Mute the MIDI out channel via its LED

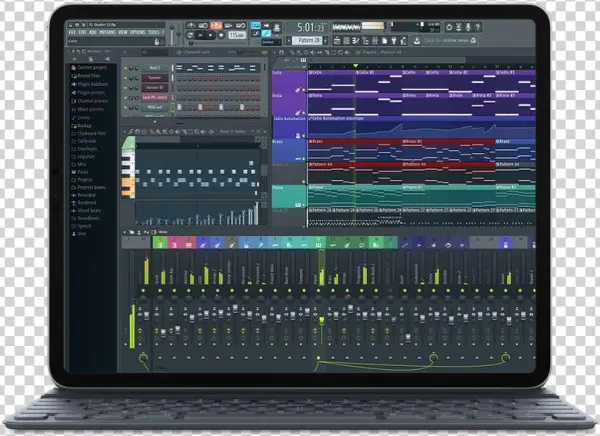click(x=125, y=108)
